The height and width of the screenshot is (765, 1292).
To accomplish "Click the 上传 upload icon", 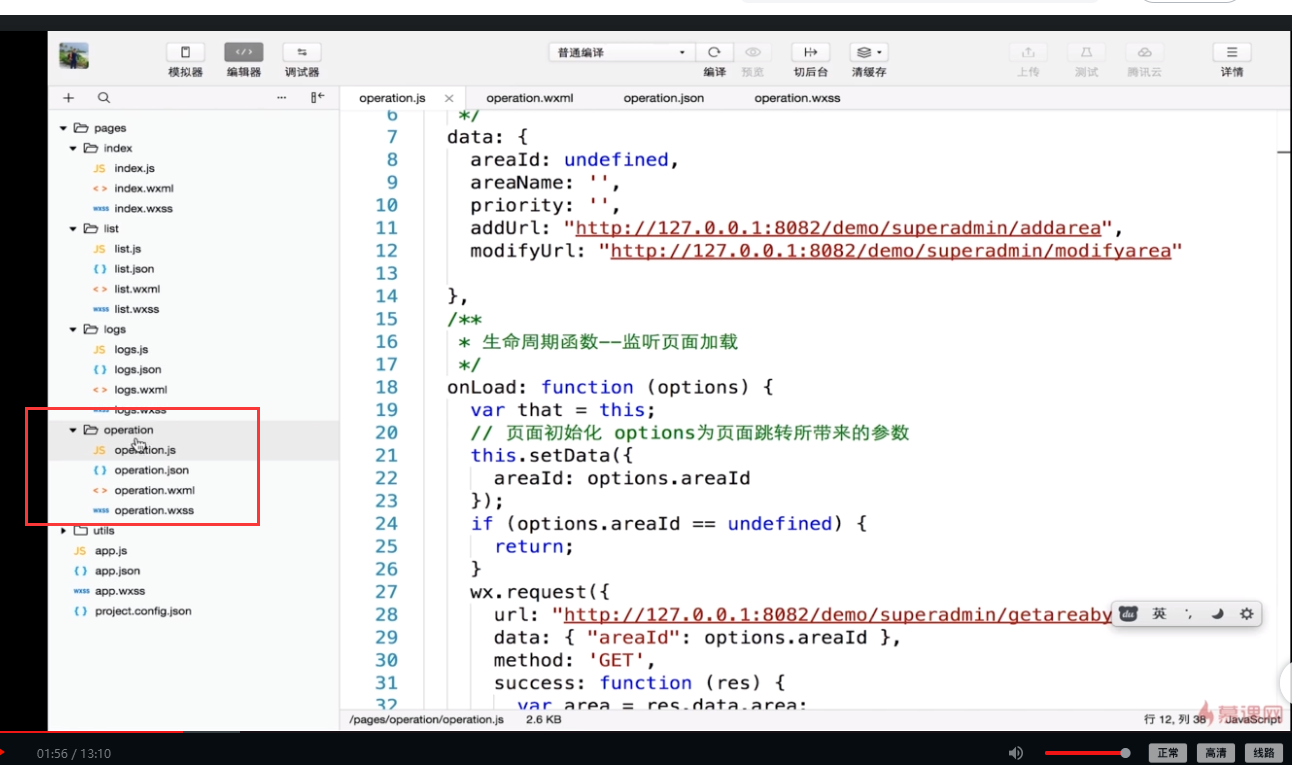I will [1028, 52].
